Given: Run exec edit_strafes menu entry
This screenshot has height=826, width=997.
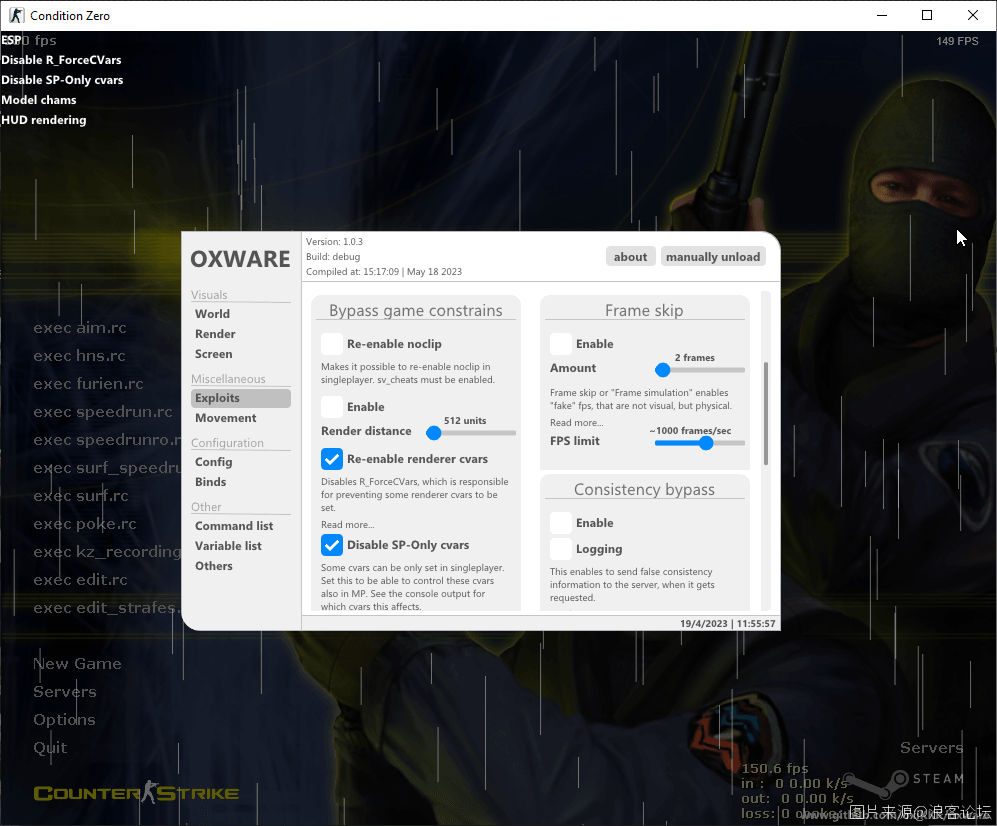Looking at the screenshot, I should coord(107,608).
